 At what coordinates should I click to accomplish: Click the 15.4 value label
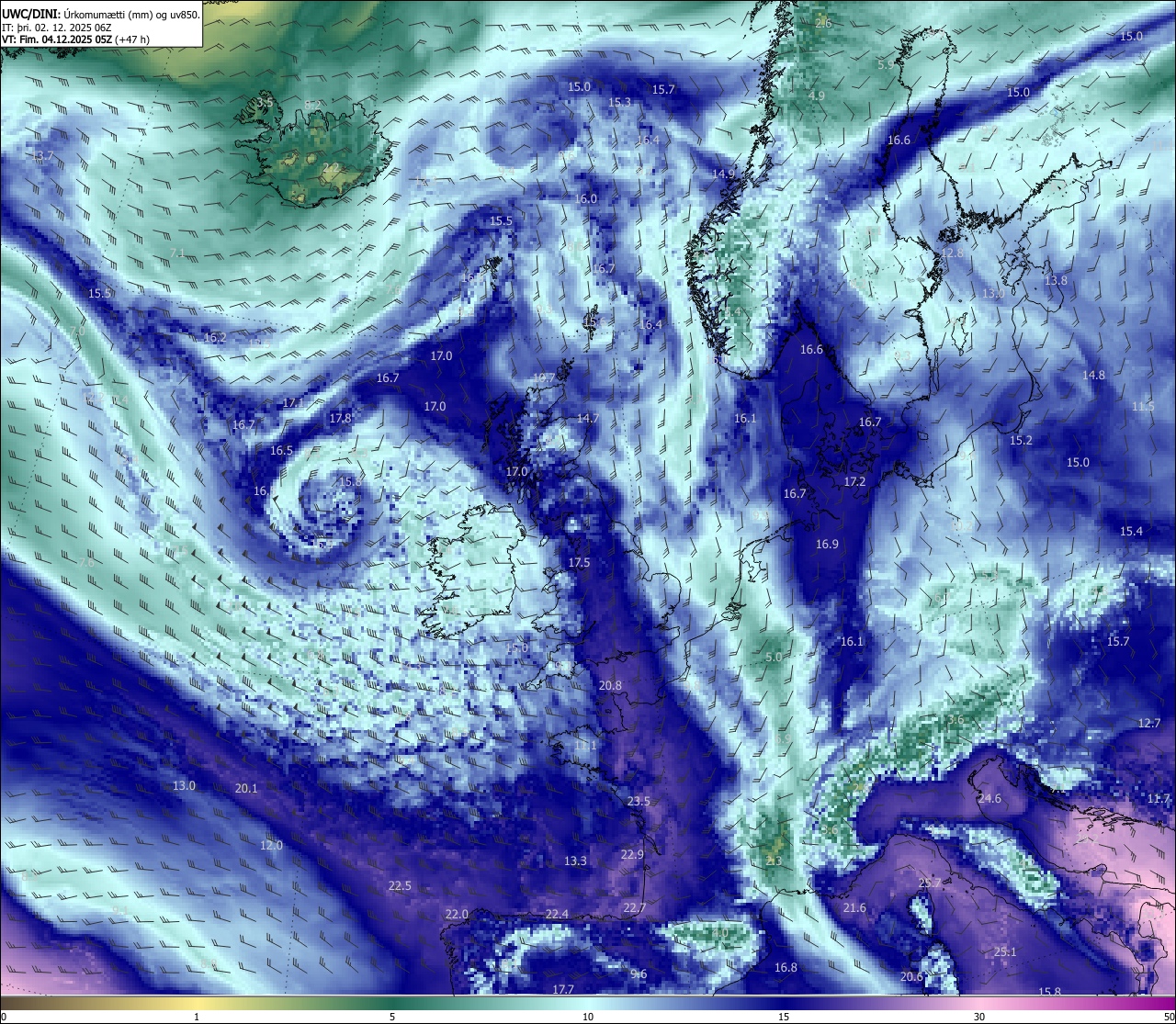click(x=1131, y=532)
